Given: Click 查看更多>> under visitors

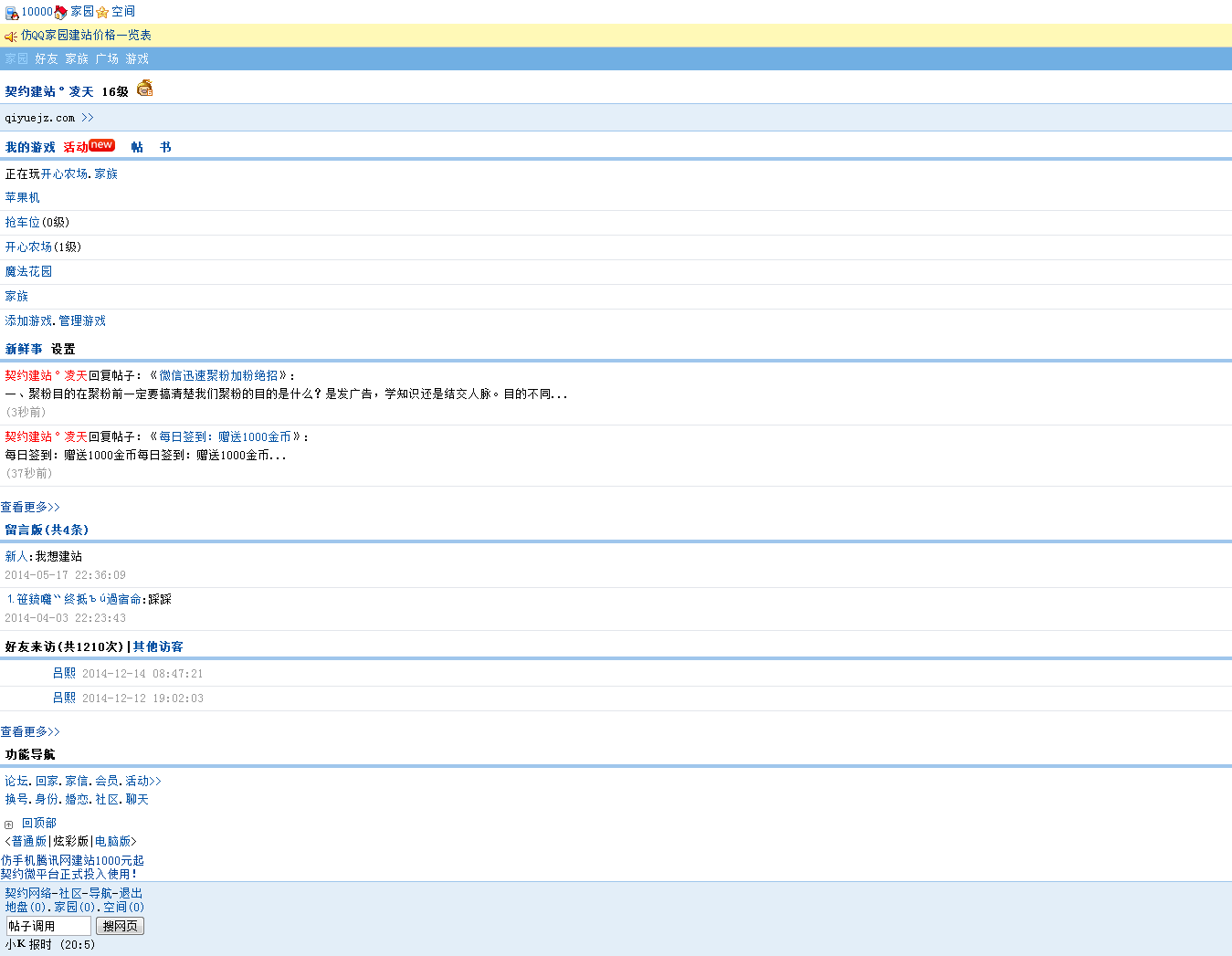Looking at the screenshot, I should coord(30,732).
